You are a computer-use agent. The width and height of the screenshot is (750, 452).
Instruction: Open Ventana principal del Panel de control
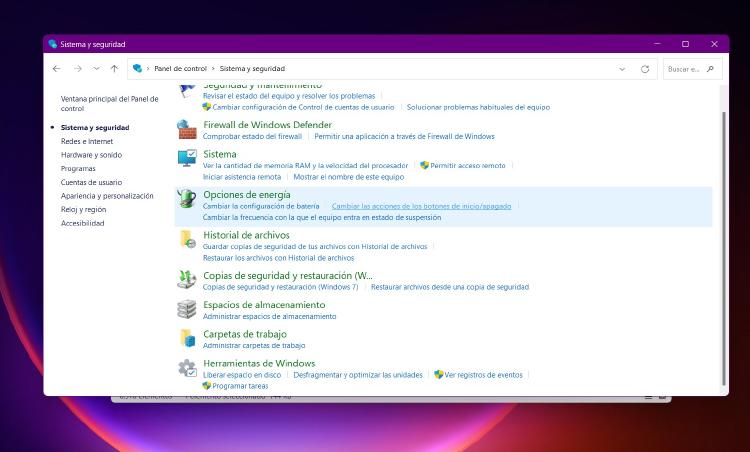pyautogui.click(x=110, y=103)
